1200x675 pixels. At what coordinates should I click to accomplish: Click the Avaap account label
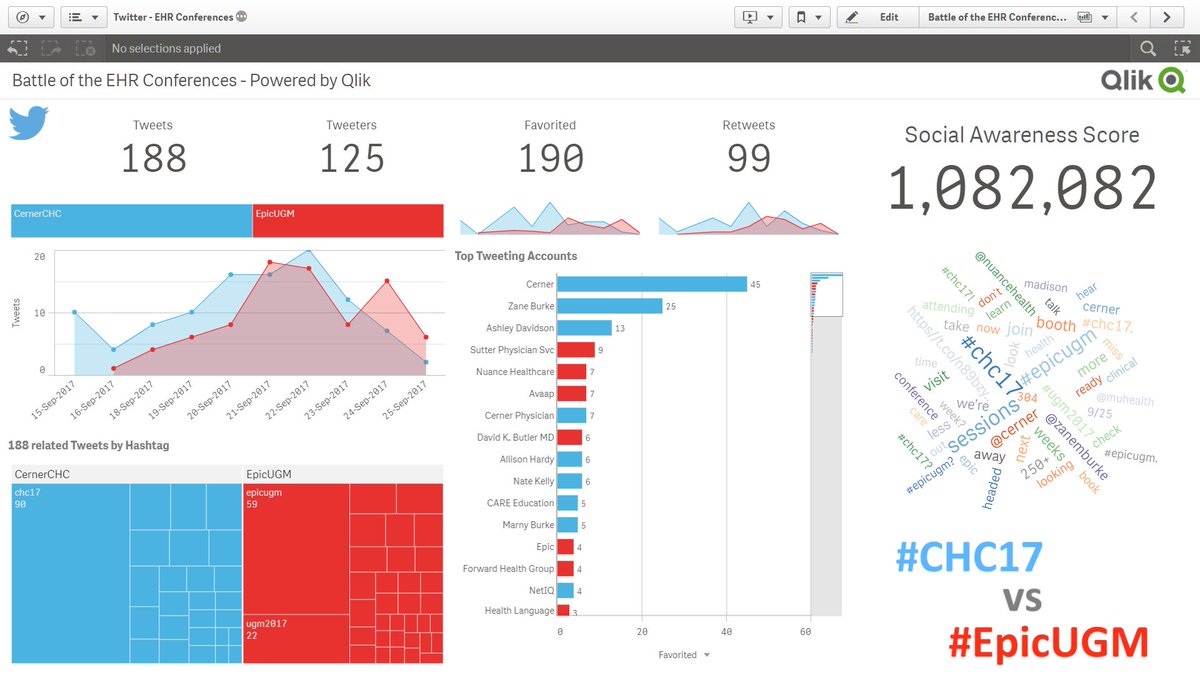(x=541, y=394)
